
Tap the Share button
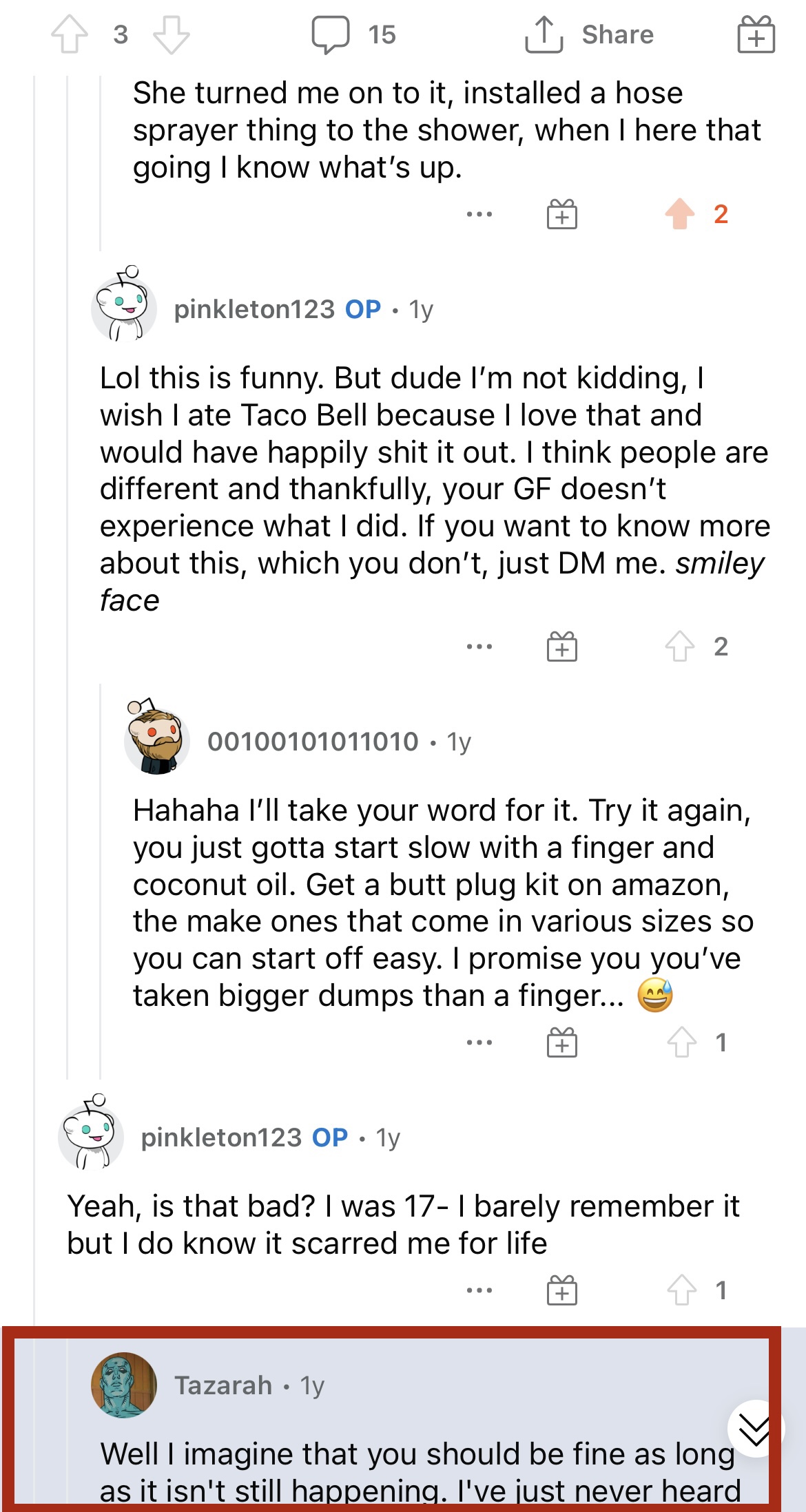click(590, 34)
